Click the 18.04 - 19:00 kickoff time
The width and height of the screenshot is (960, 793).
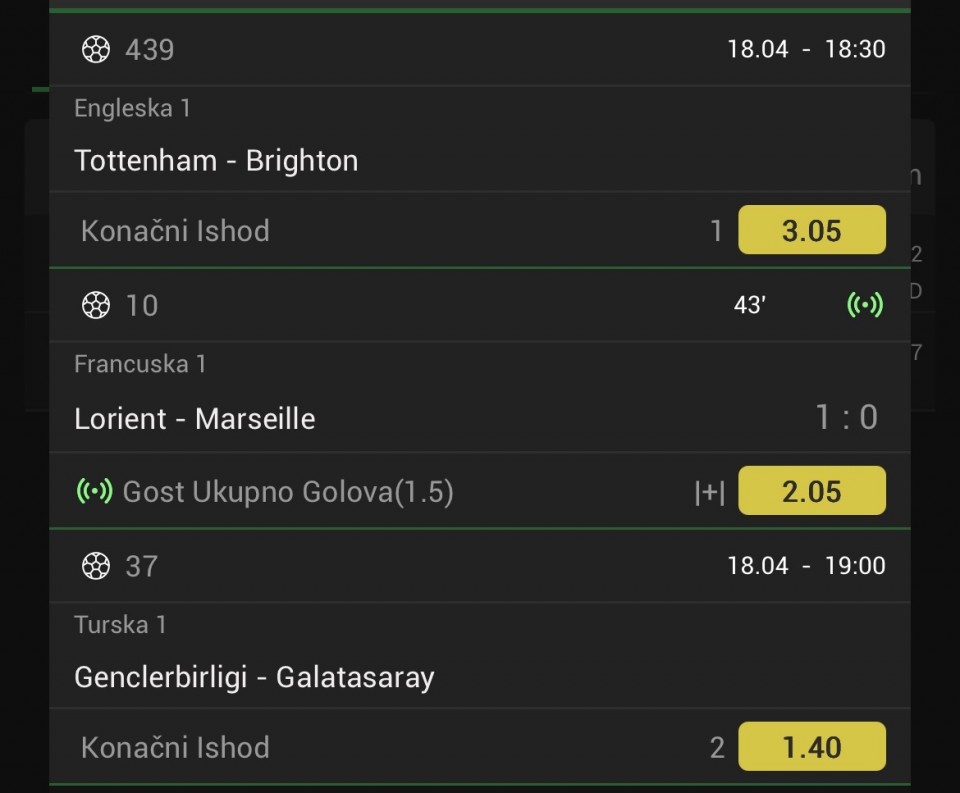tap(806, 566)
